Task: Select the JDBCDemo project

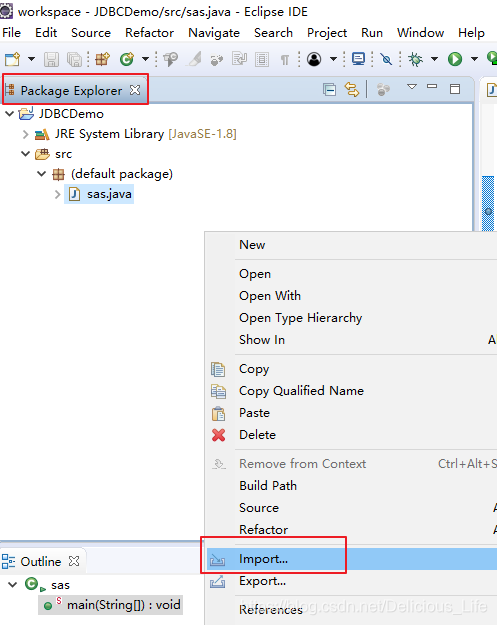Action: [x=71, y=114]
